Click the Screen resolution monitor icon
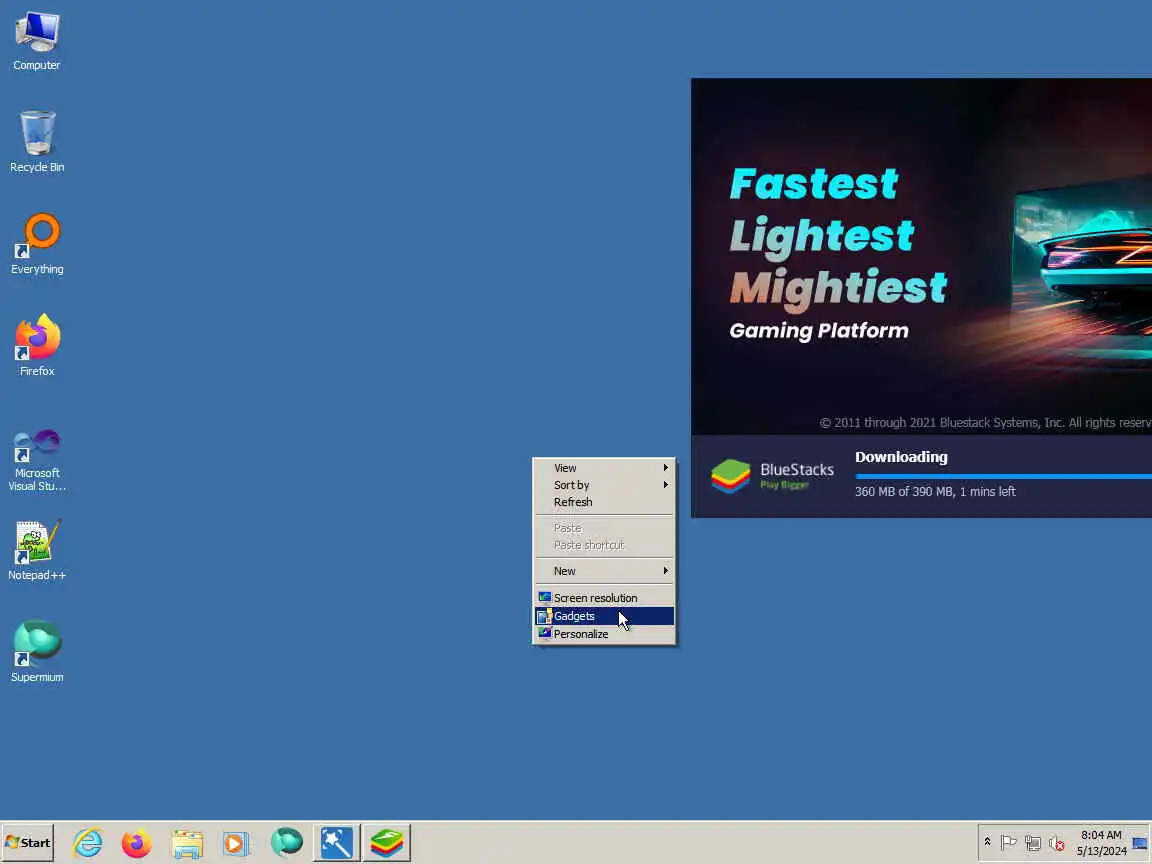 click(544, 597)
